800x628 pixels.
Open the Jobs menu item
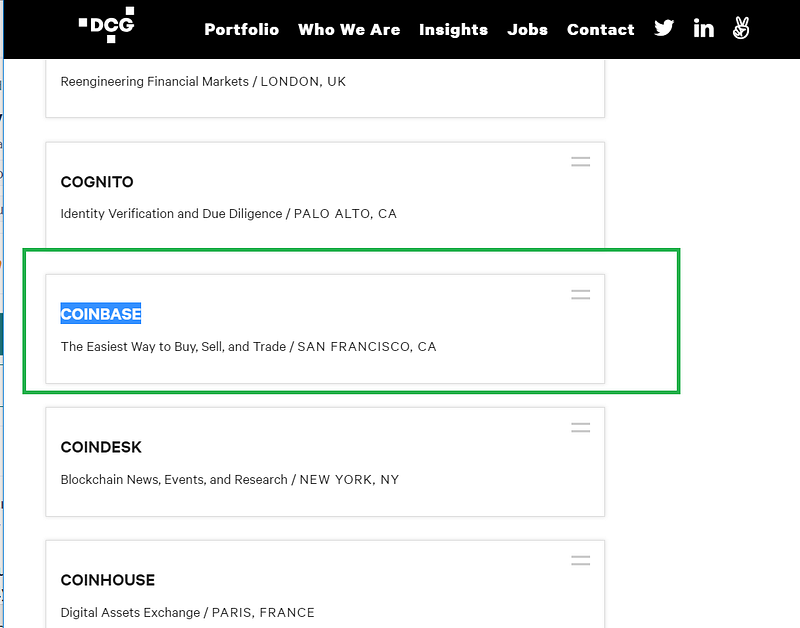(528, 30)
